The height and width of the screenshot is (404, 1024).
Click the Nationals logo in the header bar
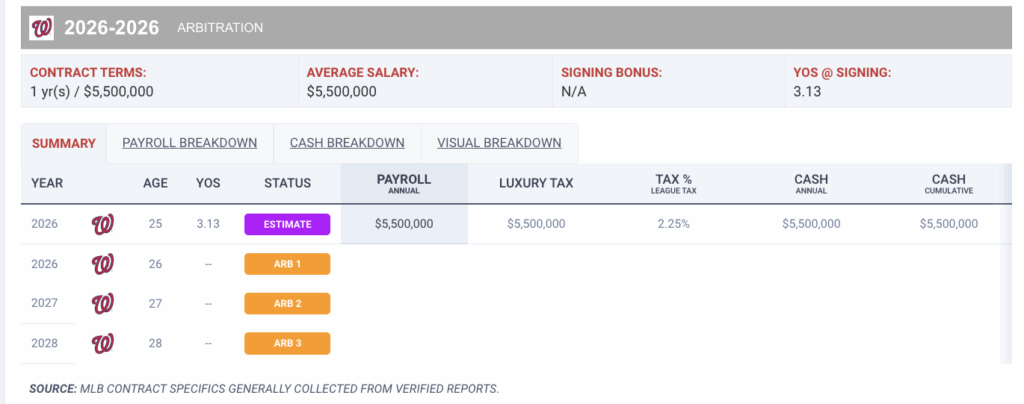coord(42,28)
